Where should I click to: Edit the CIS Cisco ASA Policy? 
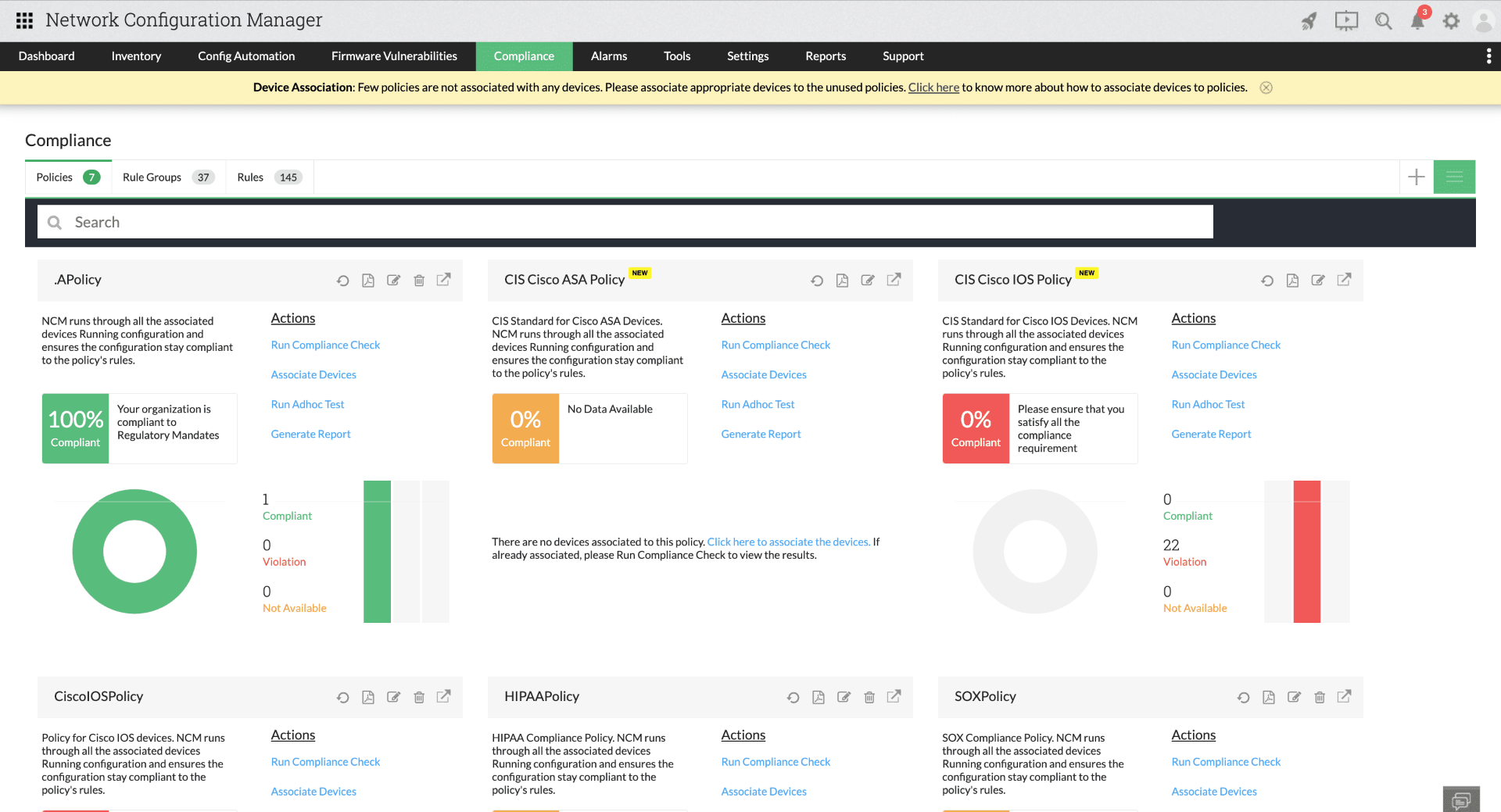point(868,281)
